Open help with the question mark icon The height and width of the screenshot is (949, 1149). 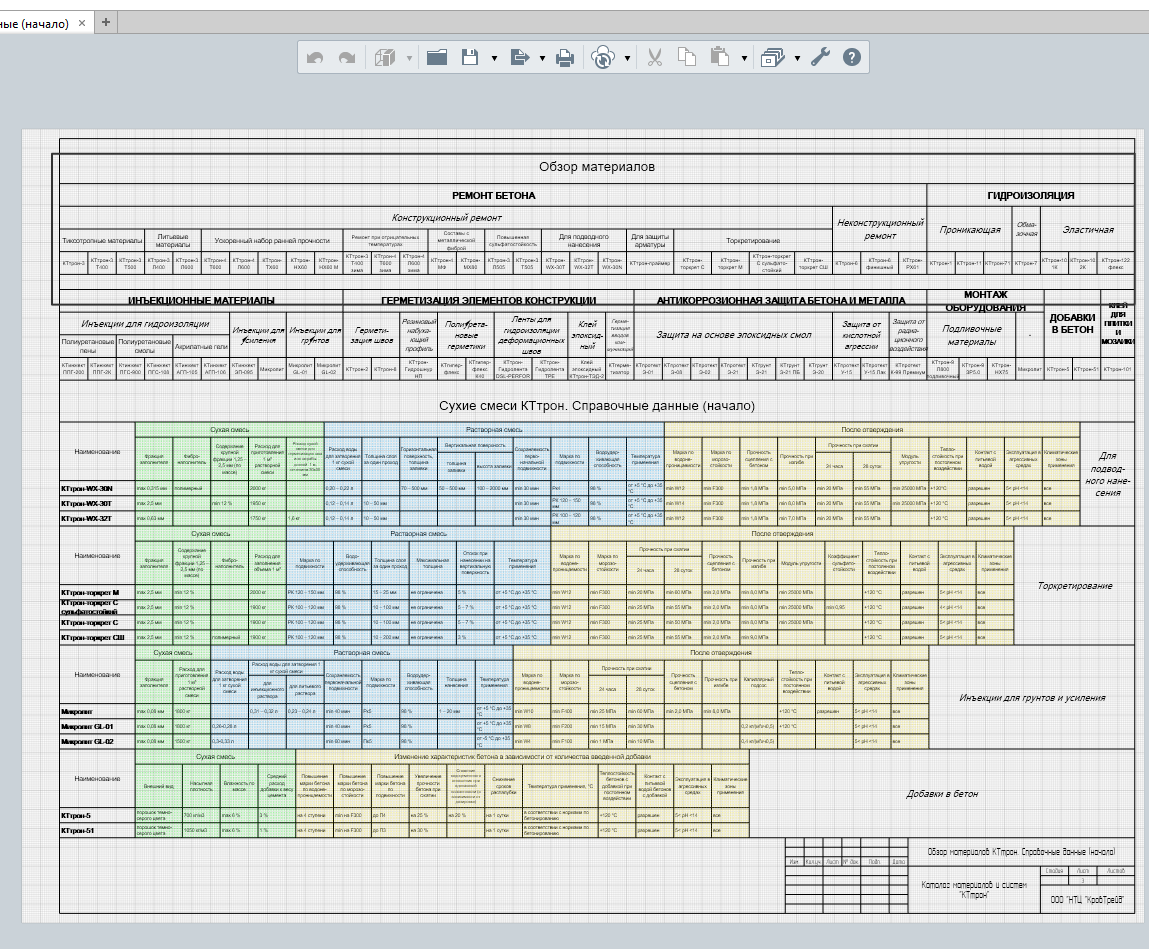click(x=851, y=58)
